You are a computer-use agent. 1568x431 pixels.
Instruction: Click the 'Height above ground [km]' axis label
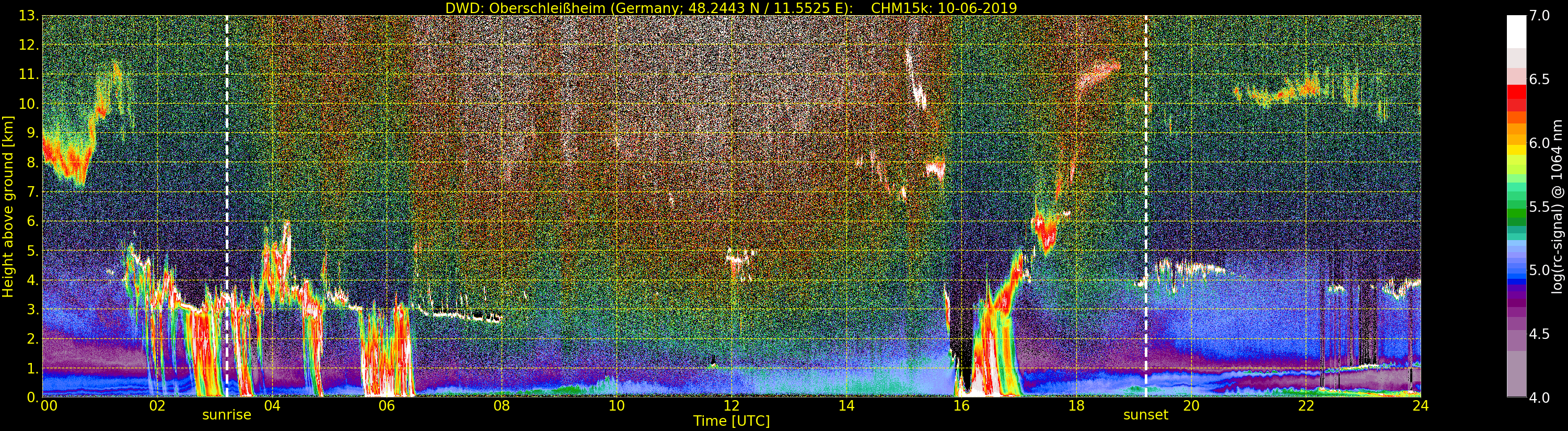coord(8,207)
